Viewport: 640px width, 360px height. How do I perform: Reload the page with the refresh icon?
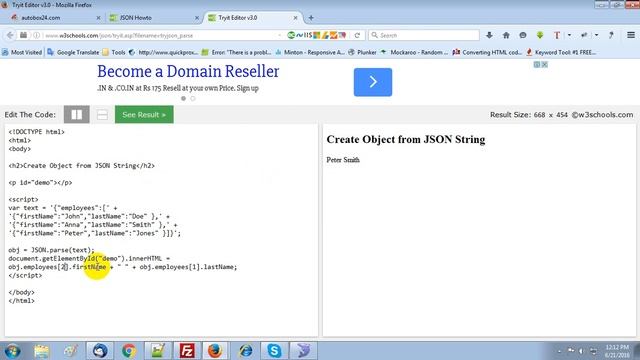coord(357,36)
